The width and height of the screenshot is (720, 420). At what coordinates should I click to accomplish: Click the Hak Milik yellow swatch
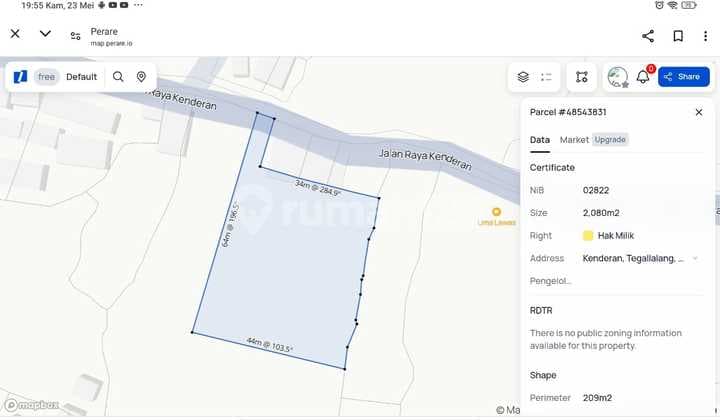pos(588,235)
